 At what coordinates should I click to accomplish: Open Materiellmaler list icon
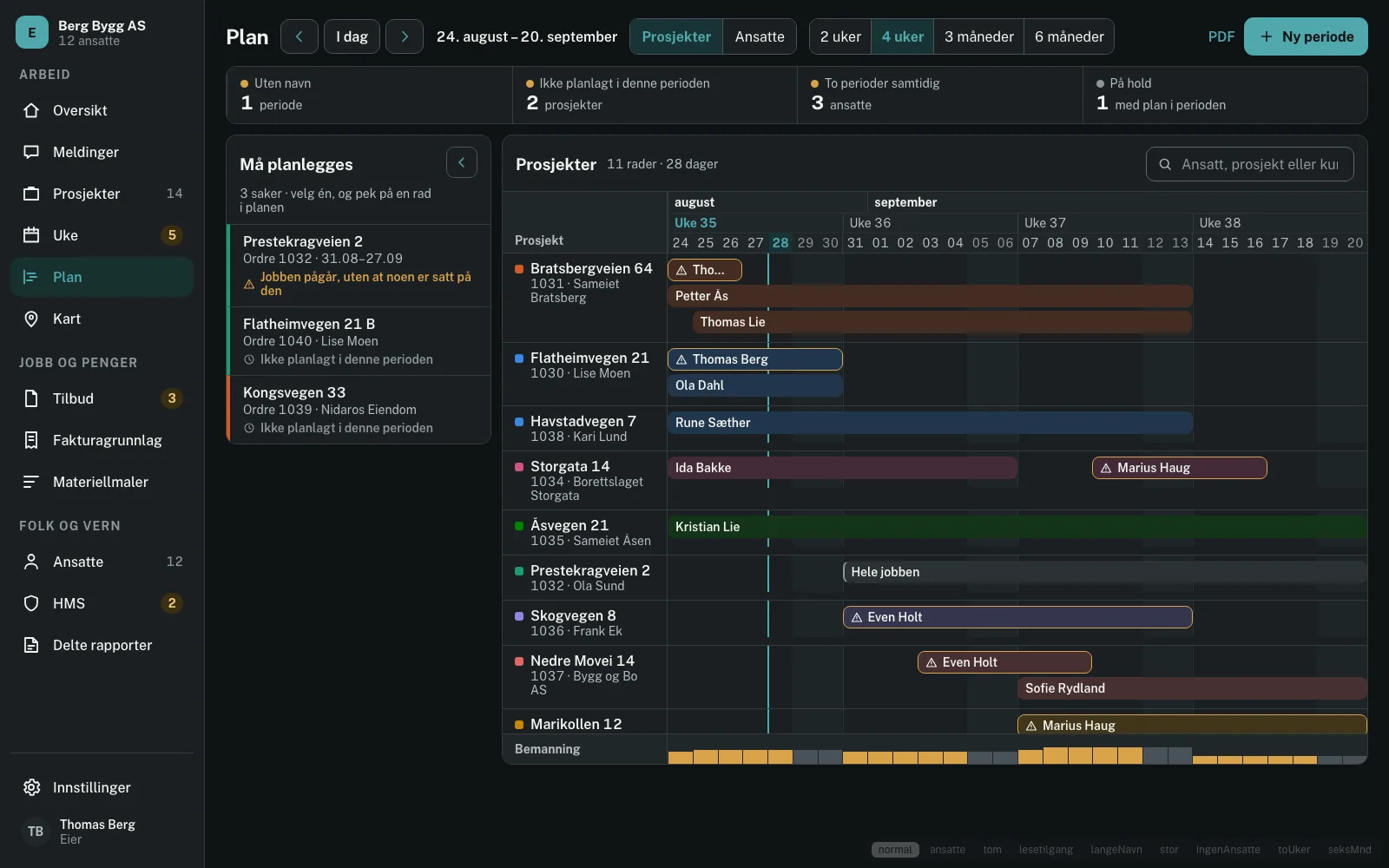31,482
